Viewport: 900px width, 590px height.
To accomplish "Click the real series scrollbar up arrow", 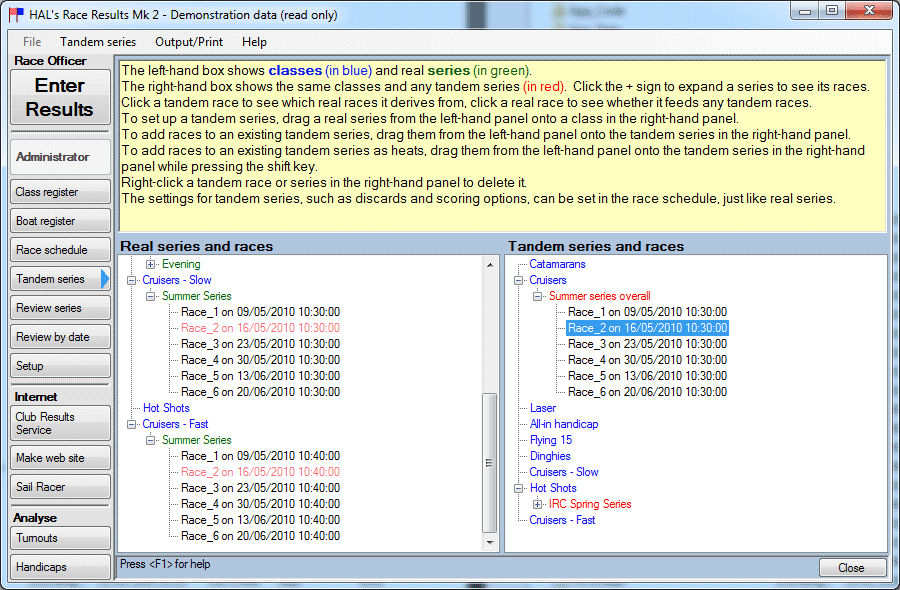I will (x=490, y=265).
